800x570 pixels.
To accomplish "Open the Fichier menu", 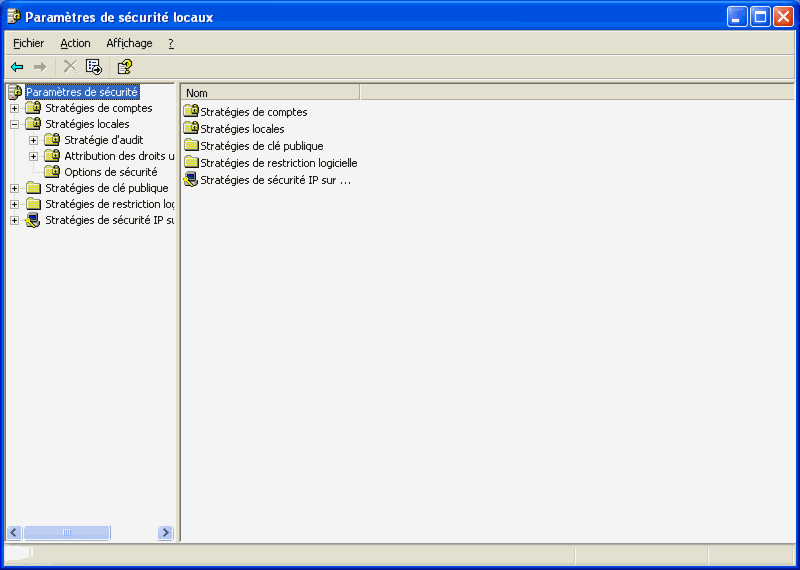I will click(x=29, y=43).
